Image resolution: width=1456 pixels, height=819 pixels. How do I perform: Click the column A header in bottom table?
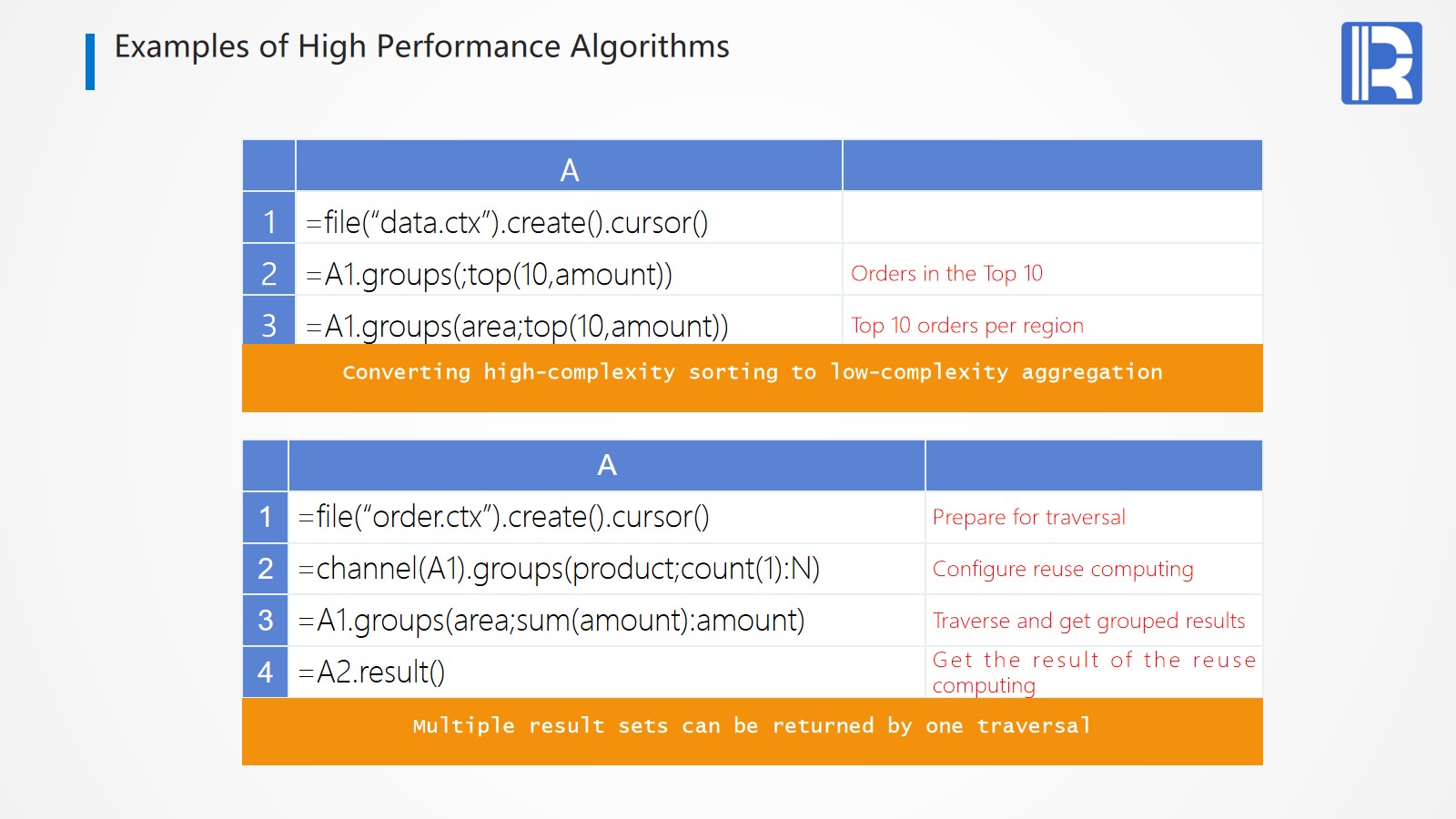[607, 465]
